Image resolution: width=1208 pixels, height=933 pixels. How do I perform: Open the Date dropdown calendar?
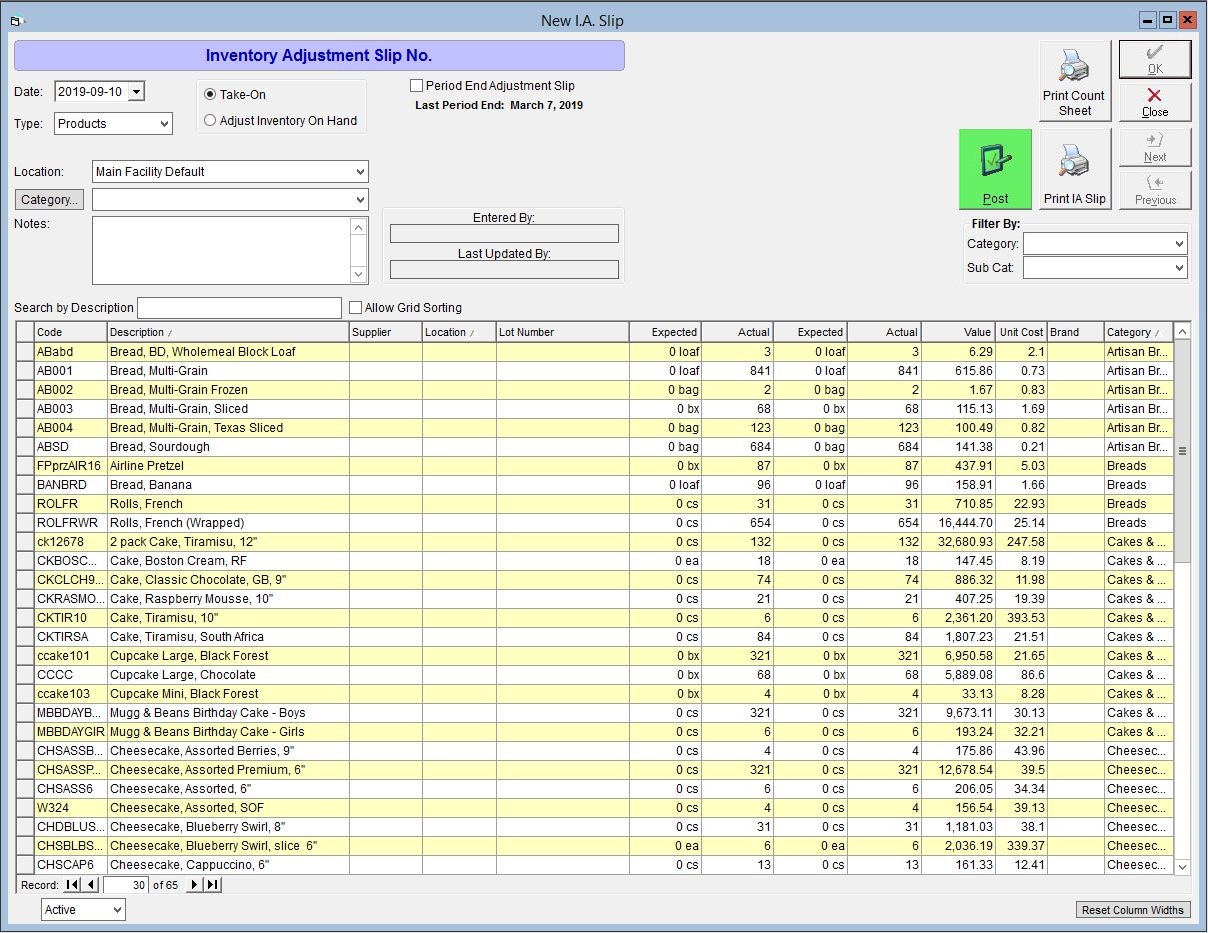coord(136,92)
